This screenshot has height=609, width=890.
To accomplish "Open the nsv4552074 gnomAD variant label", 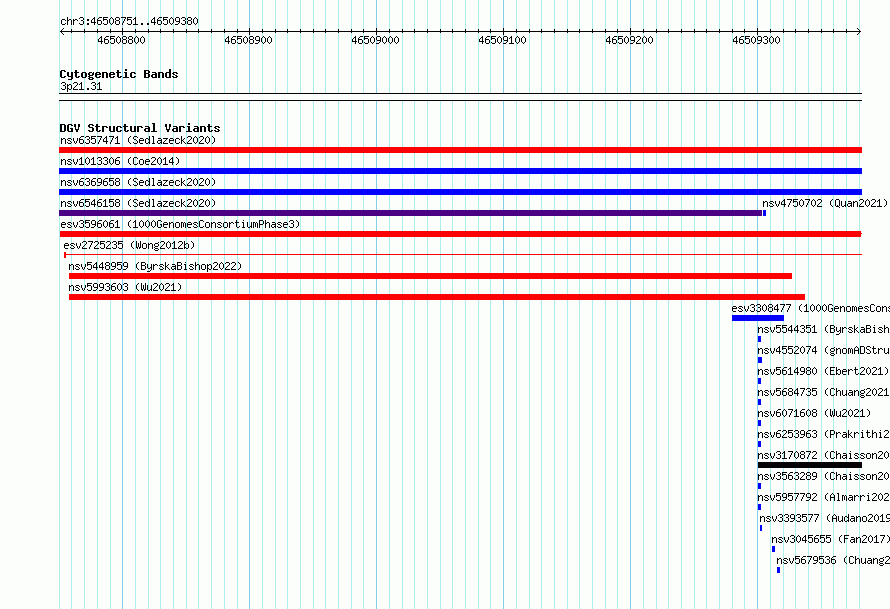I will pos(824,350).
